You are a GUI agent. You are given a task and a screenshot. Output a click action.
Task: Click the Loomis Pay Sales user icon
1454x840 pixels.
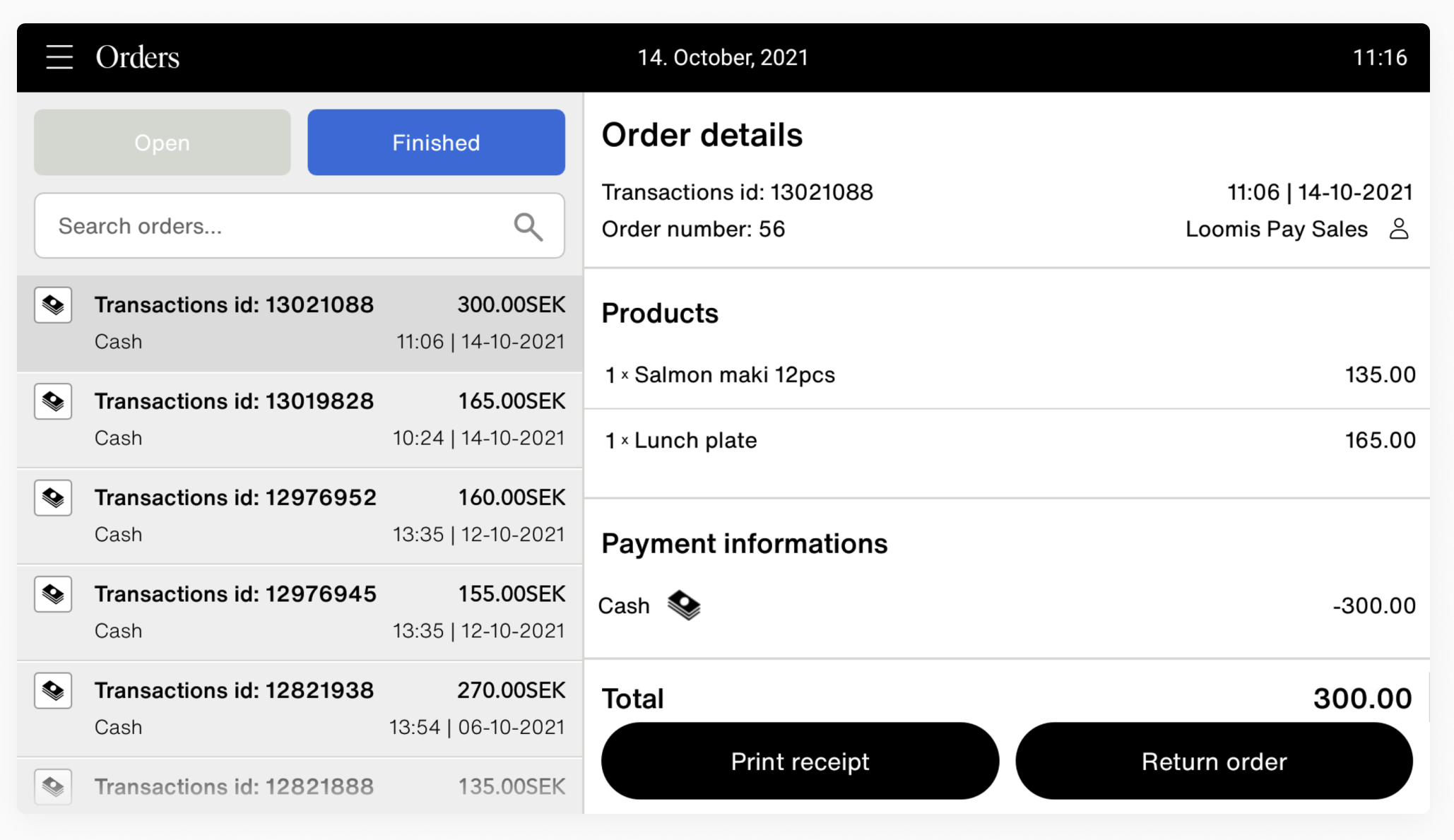click(1399, 229)
